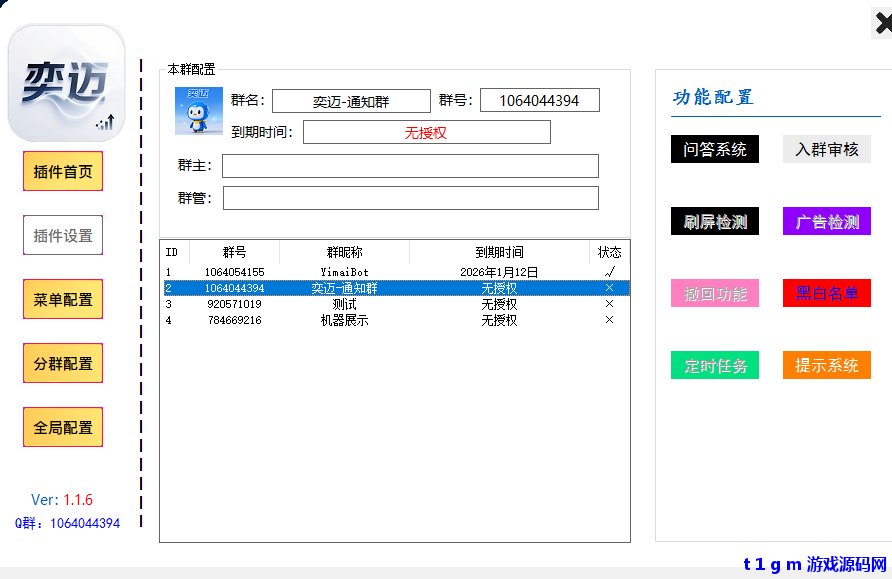Open the 入群审核 feature
Screen dimensions: 892x579
click(x=826, y=148)
